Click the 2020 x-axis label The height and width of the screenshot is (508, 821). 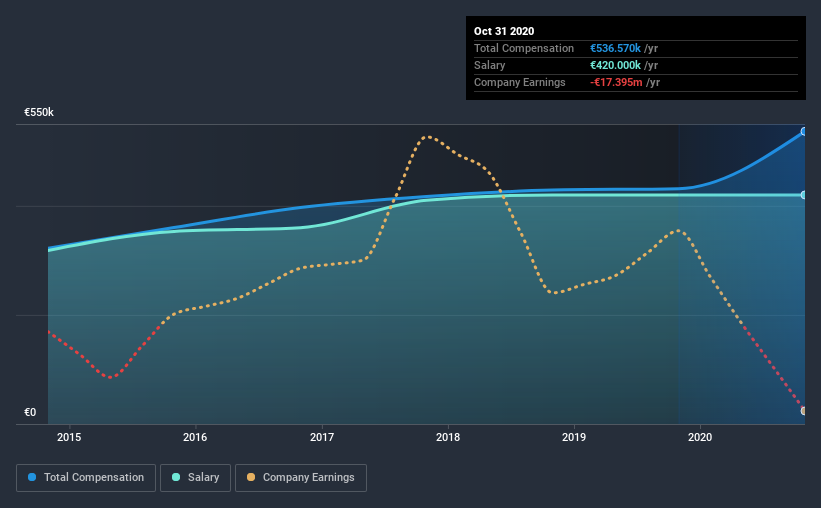point(700,437)
